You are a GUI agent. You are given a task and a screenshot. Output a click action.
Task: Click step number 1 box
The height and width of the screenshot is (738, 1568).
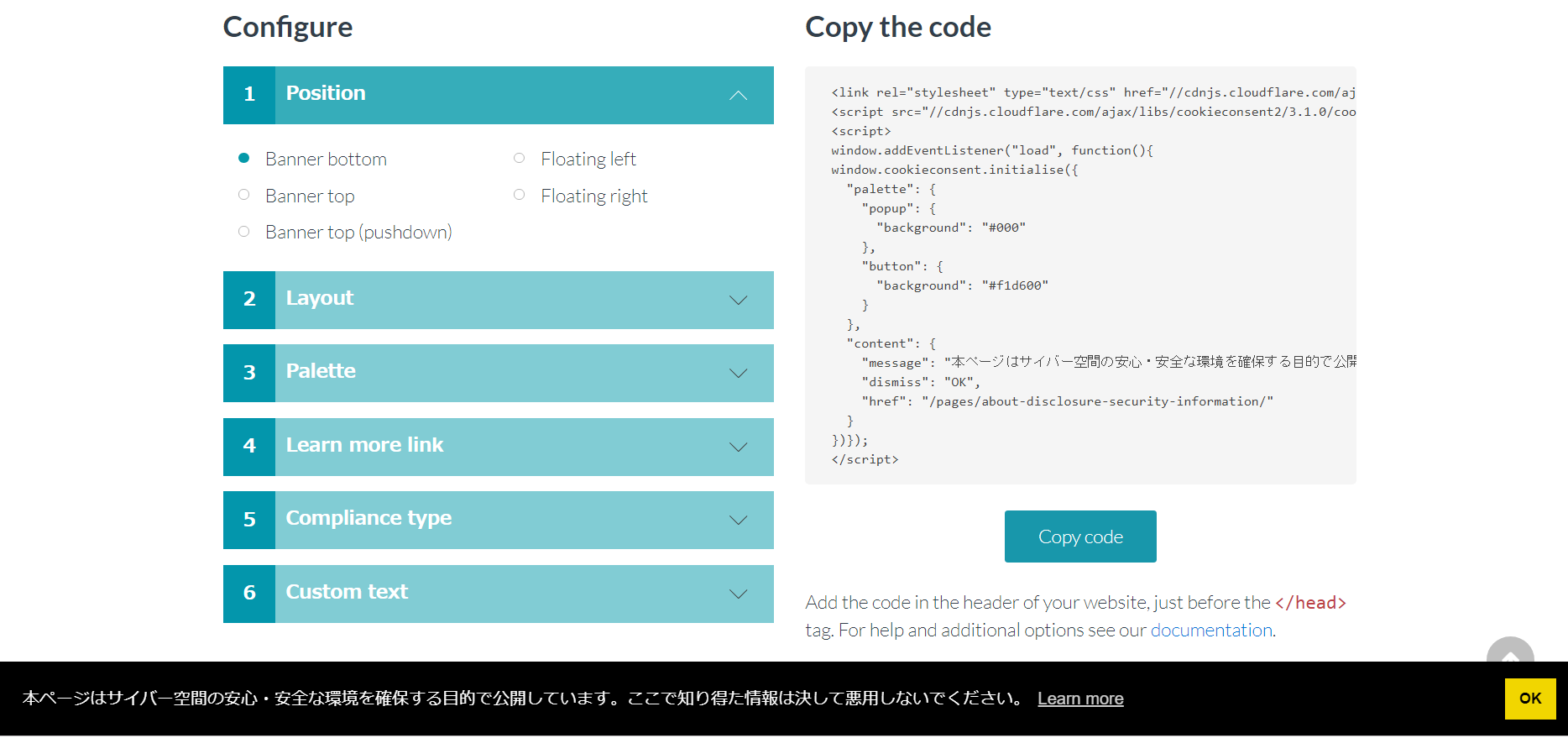[x=249, y=95]
